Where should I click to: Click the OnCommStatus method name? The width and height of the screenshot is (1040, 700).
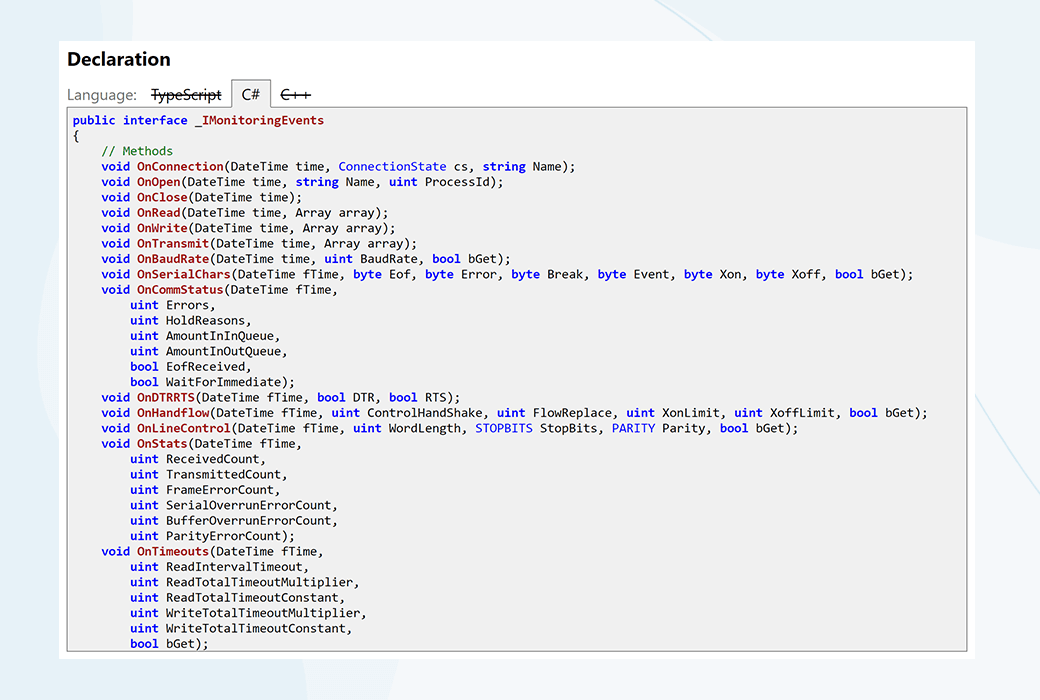tap(180, 290)
